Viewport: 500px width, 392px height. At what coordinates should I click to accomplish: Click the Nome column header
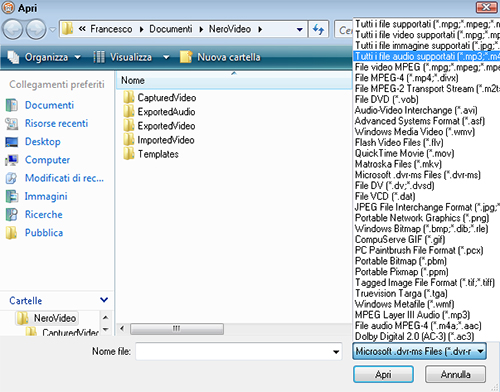coord(233,80)
